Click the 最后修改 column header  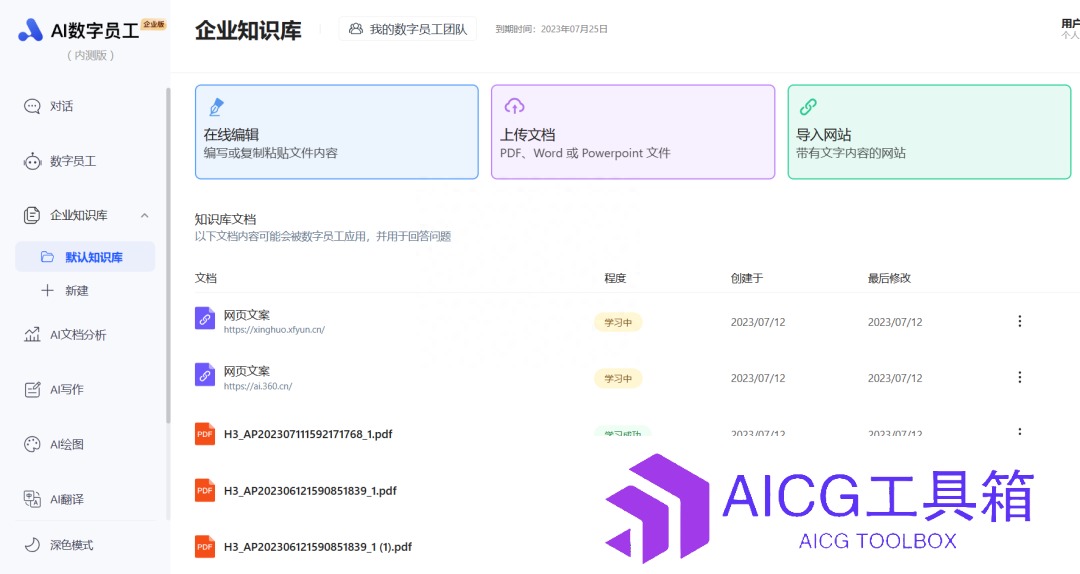point(889,278)
